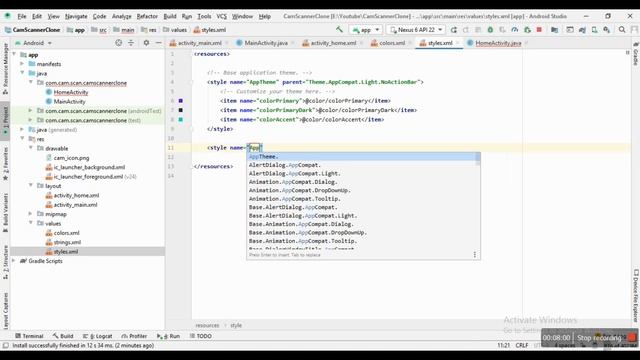Start debugging with the green bug icon
This screenshot has width=640, height=360.
coord(490,30)
